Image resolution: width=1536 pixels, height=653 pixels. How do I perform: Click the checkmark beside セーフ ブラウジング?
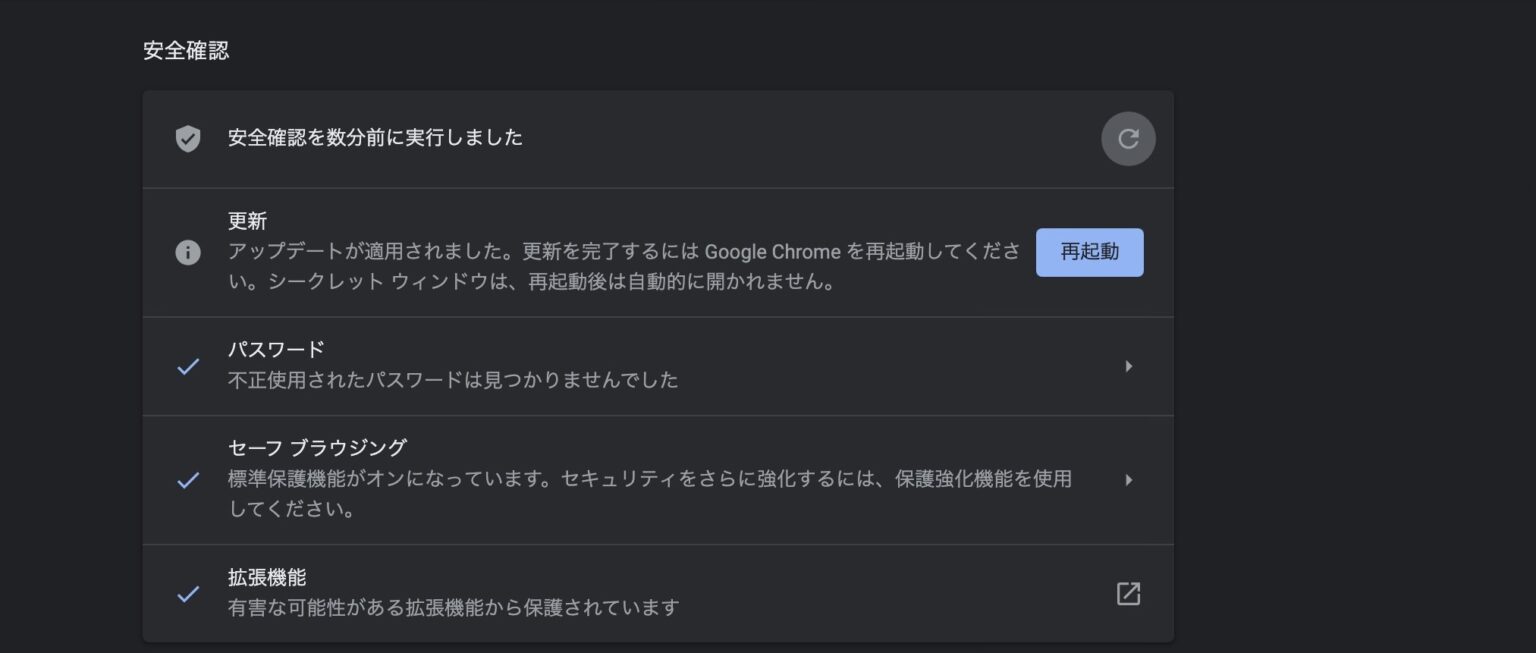(188, 480)
